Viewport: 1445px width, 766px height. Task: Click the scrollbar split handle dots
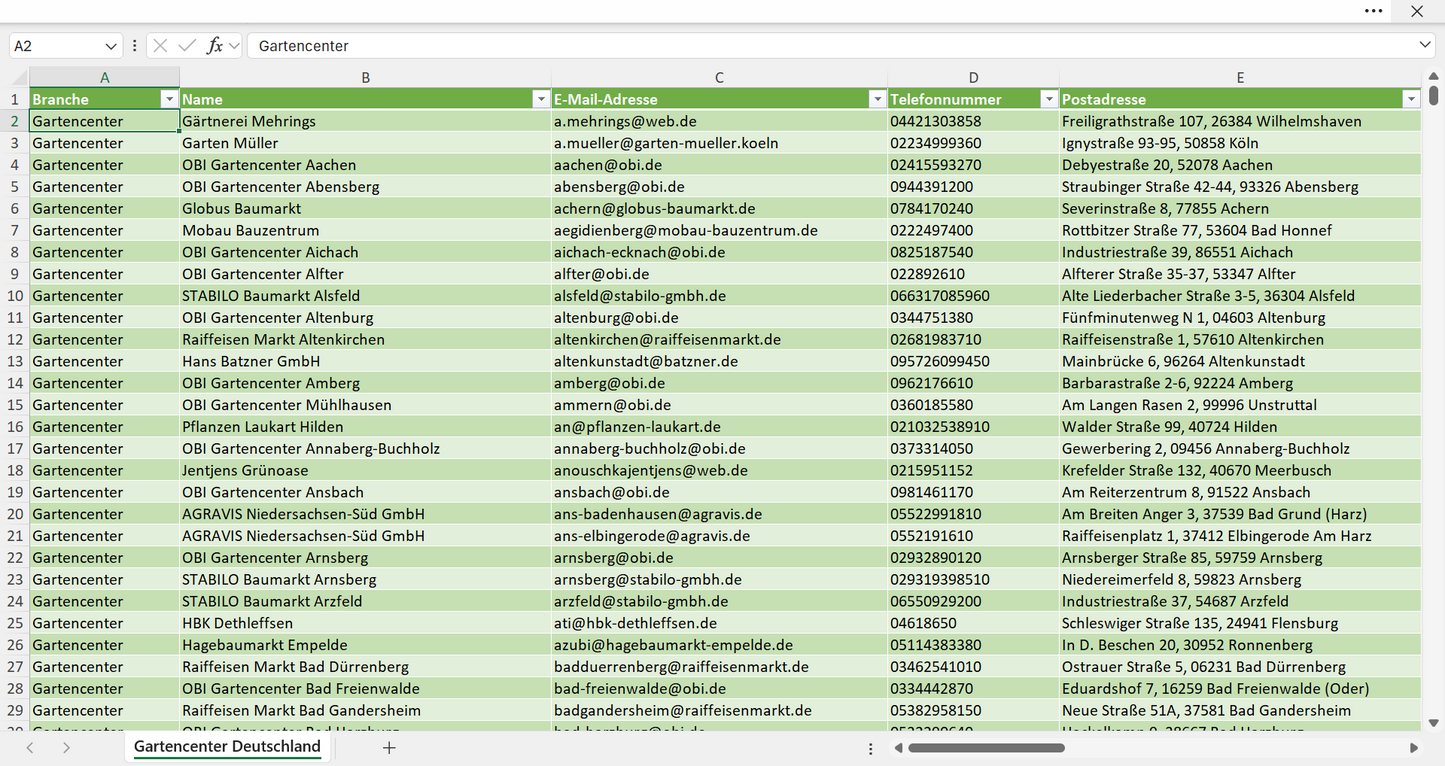coord(871,748)
